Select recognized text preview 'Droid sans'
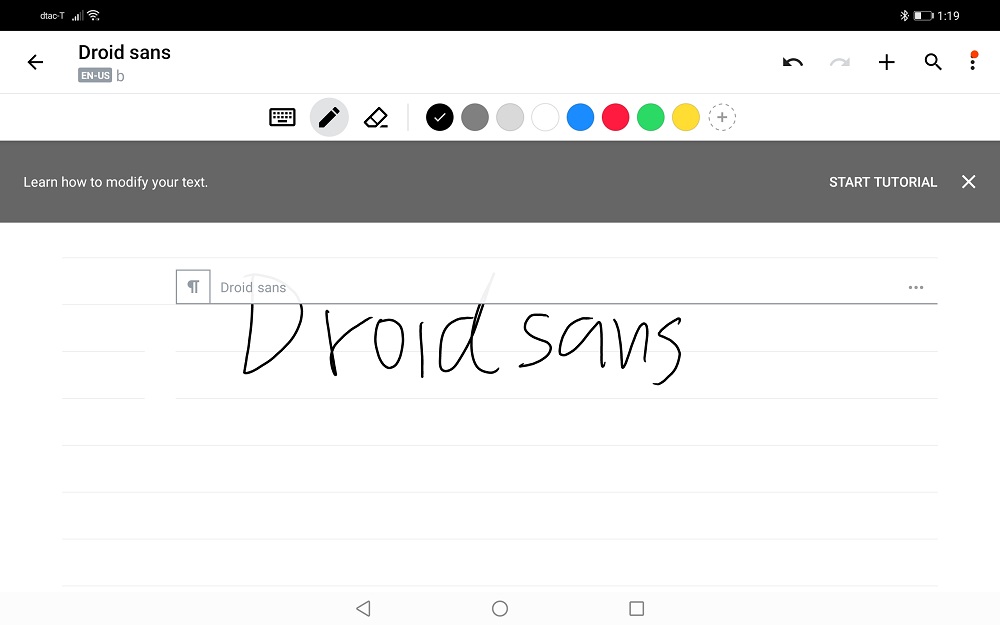This screenshot has height=625, width=1000. tap(253, 288)
